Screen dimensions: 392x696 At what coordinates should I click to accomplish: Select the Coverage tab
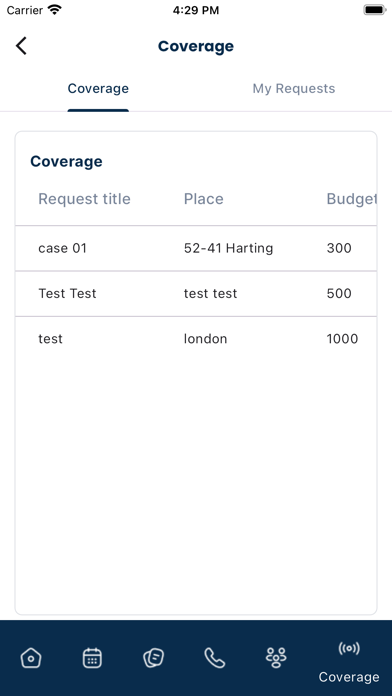coord(98,88)
